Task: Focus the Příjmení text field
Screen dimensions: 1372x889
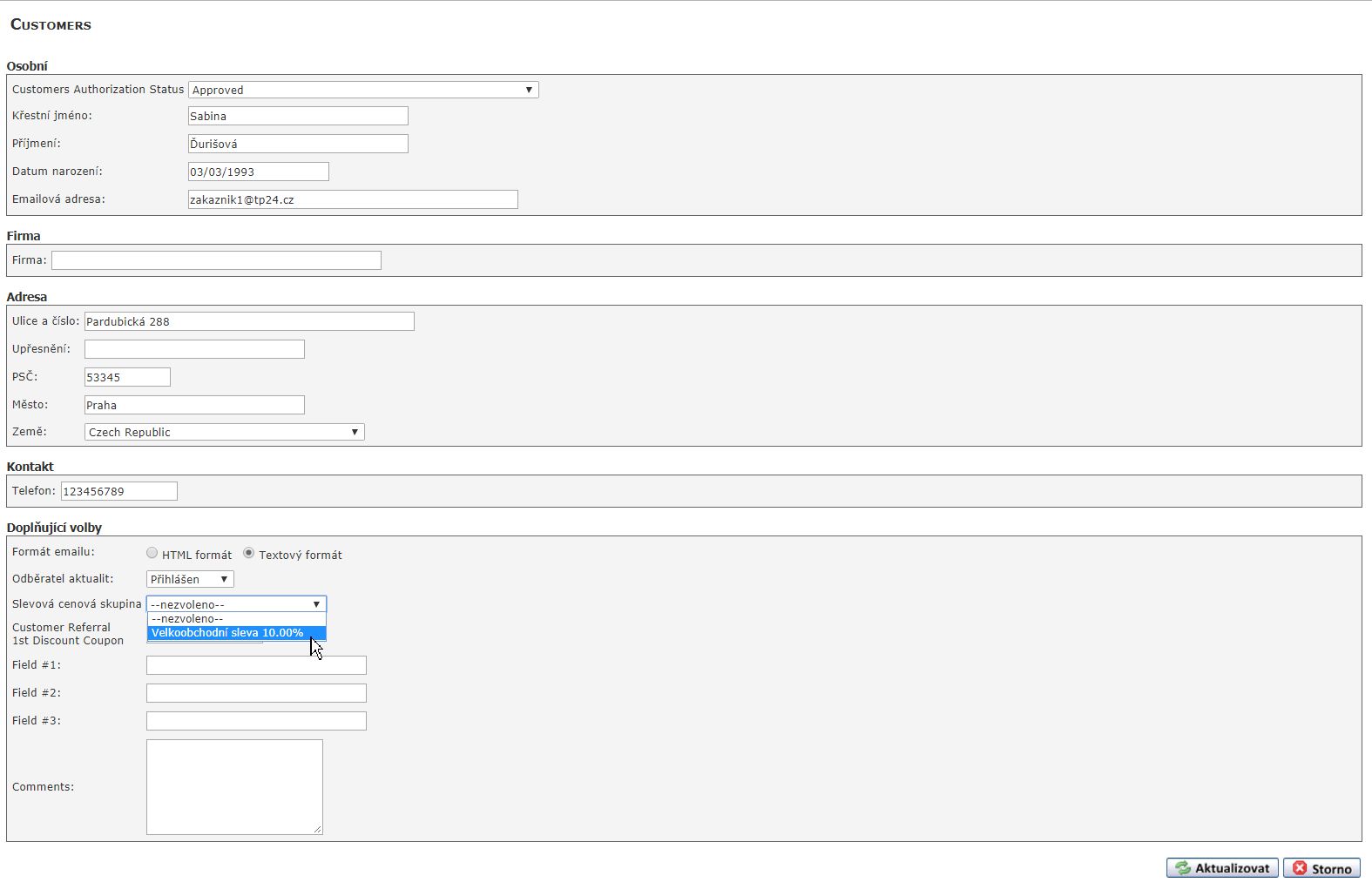Action: [298, 144]
